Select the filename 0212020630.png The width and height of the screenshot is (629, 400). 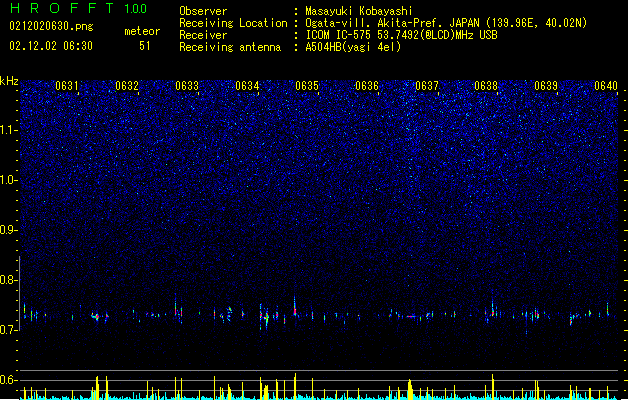coord(51,26)
